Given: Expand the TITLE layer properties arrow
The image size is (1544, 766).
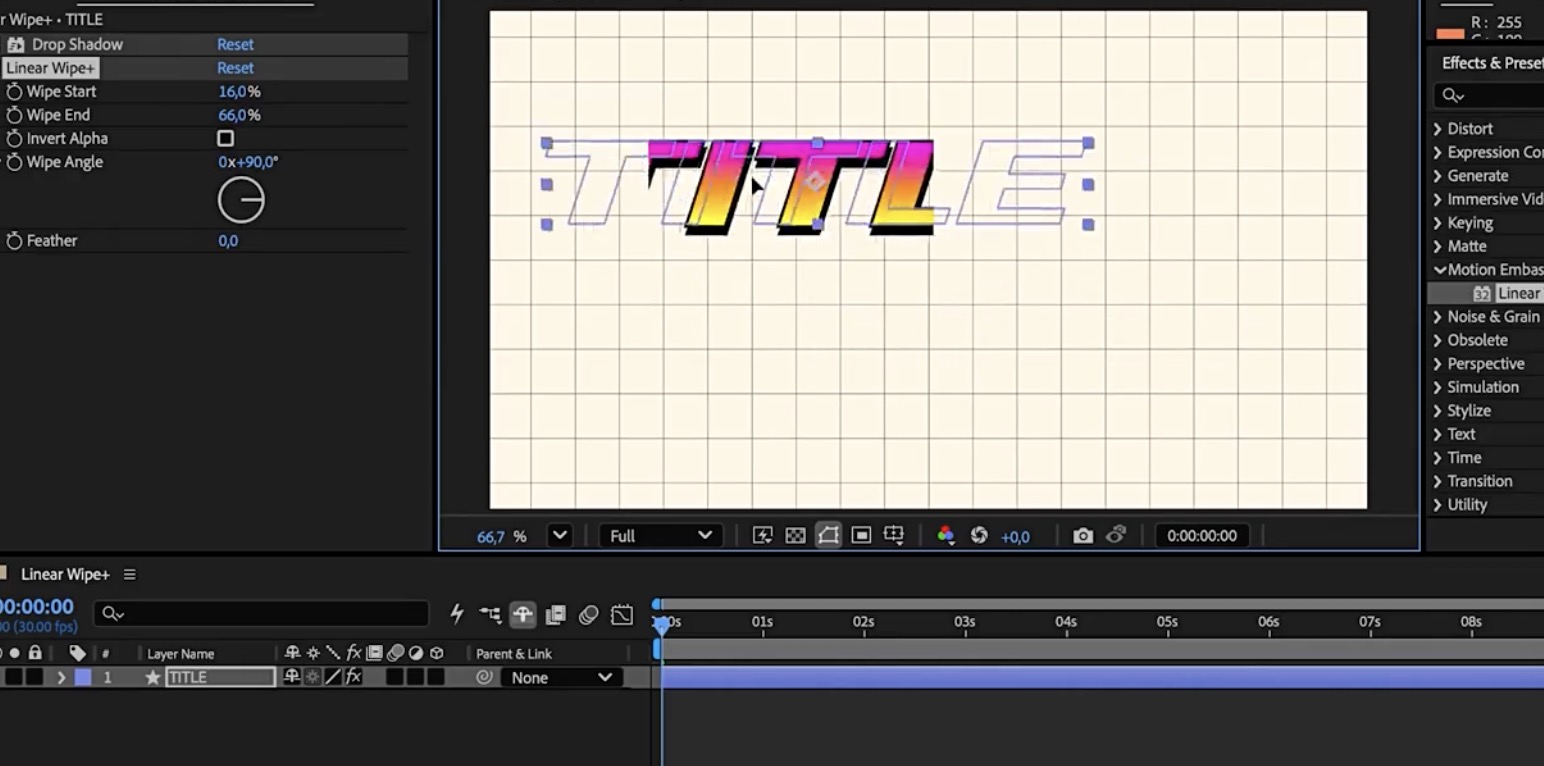Looking at the screenshot, I should click(60, 678).
